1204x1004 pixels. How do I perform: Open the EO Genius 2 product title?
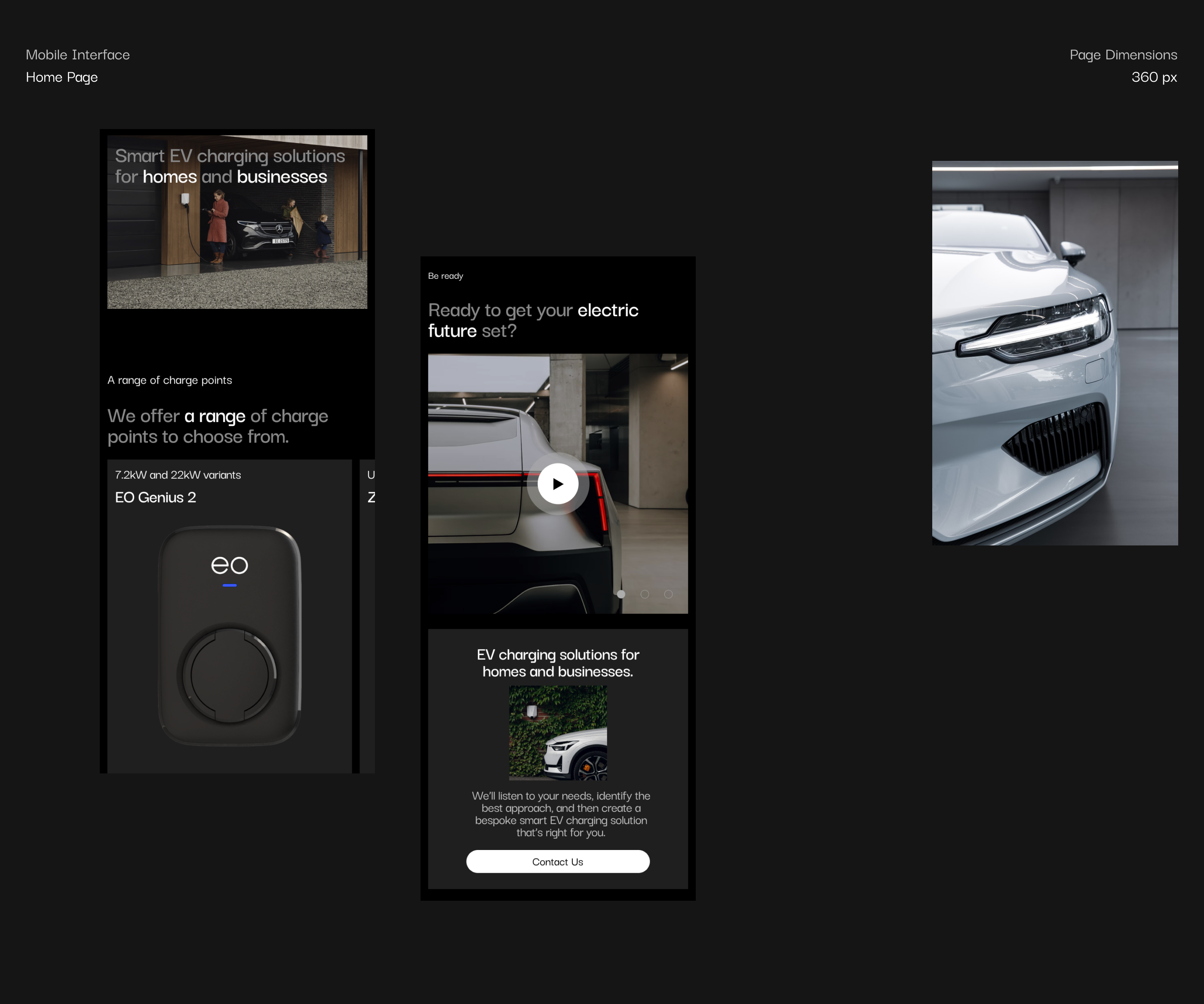(155, 497)
